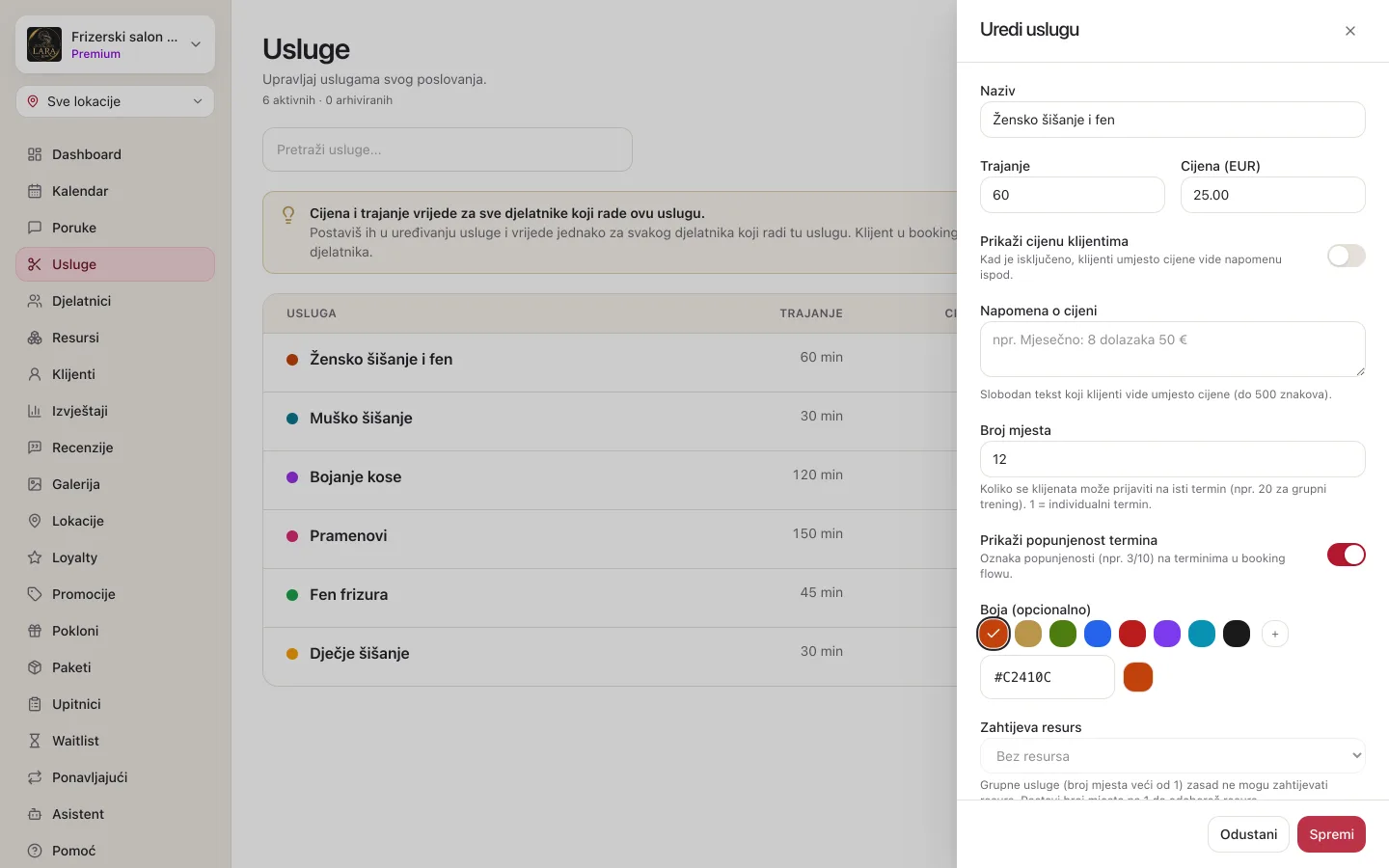Save changes with the Spremi button

1331,834
